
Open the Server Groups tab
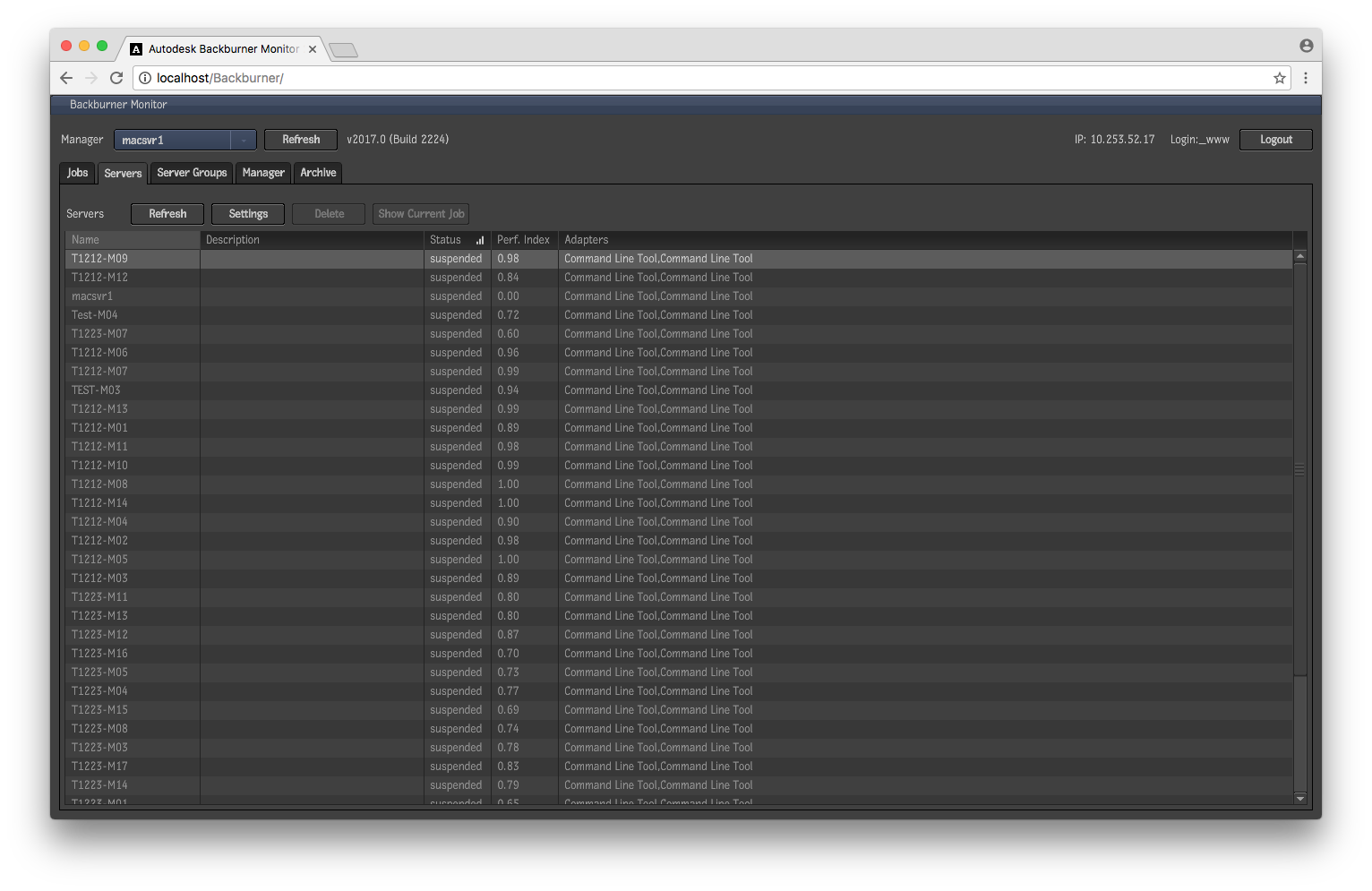click(x=192, y=173)
